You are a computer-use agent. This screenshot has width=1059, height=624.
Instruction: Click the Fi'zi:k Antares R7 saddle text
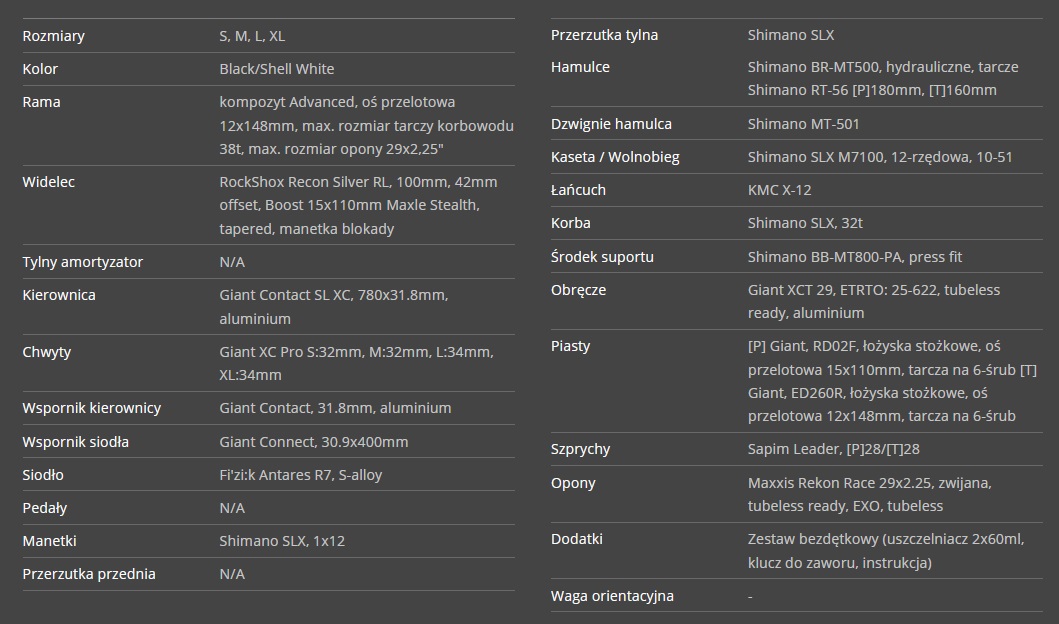point(301,475)
